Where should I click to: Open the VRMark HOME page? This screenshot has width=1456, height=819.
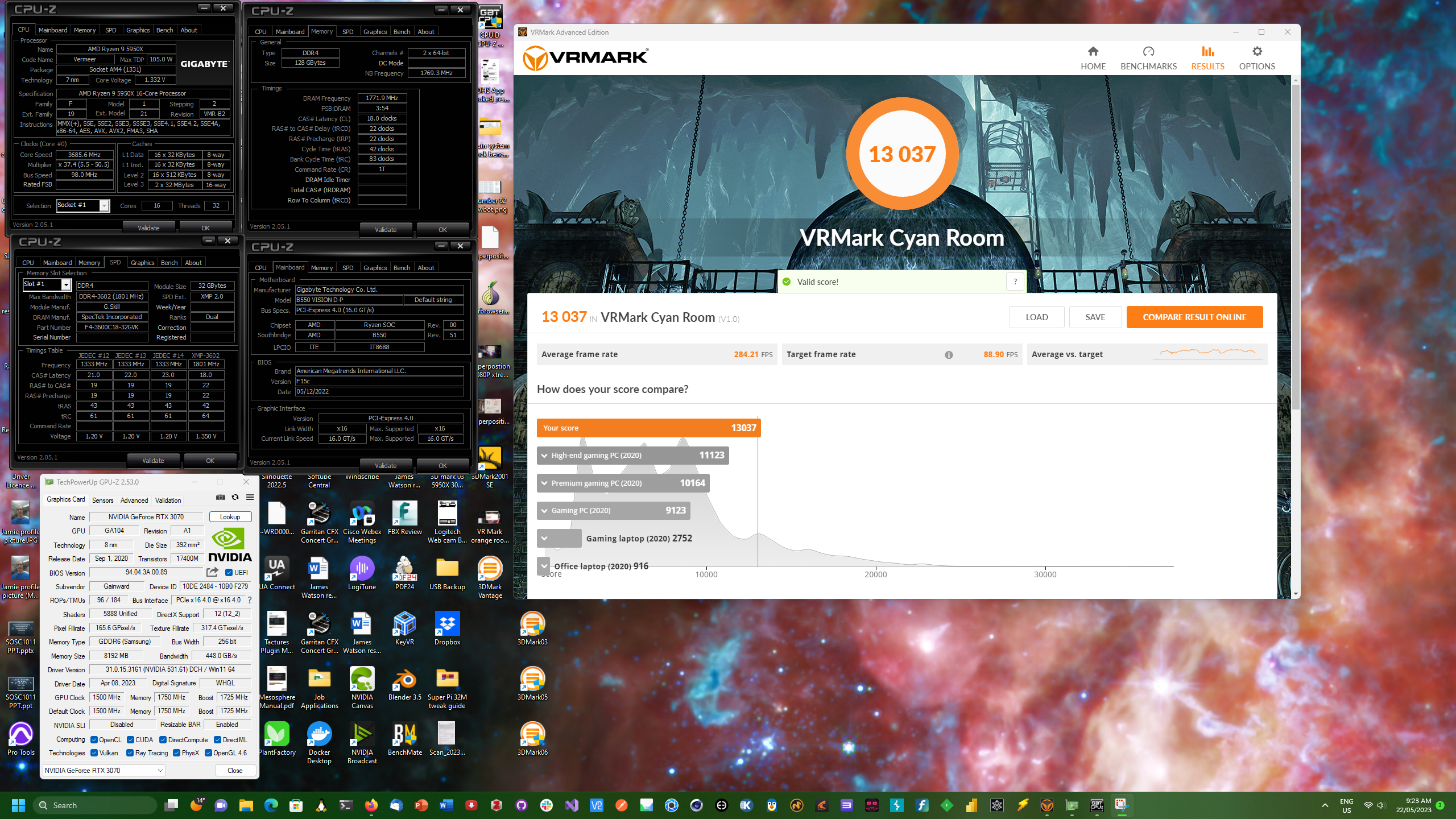click(1093, 58)
